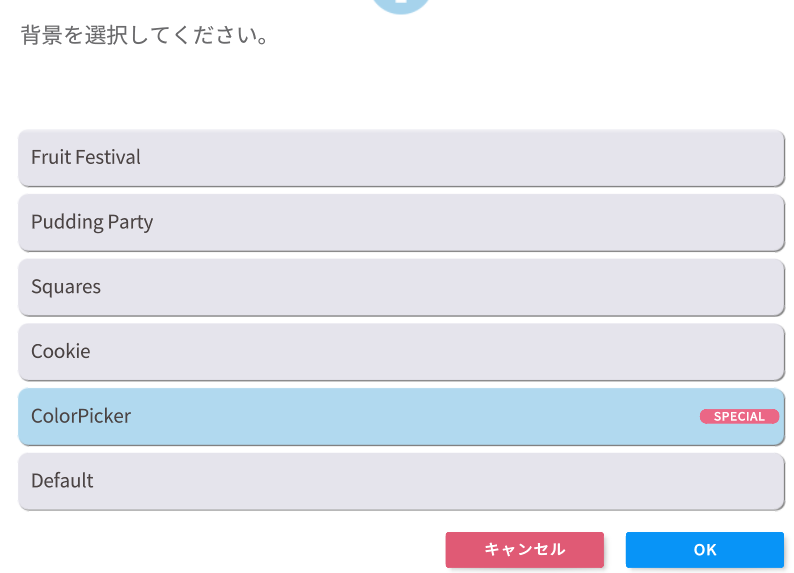This screenshot has width=794, height=573.
Task: Click the 'Fruit Festival' label text
Action: (86, 157)
